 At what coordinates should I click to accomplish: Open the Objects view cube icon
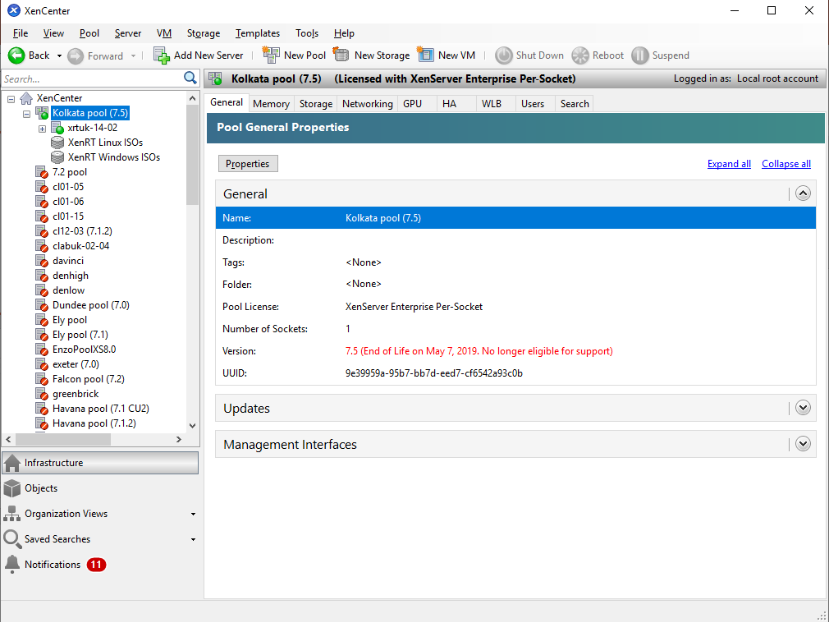[x=12, y=488]
